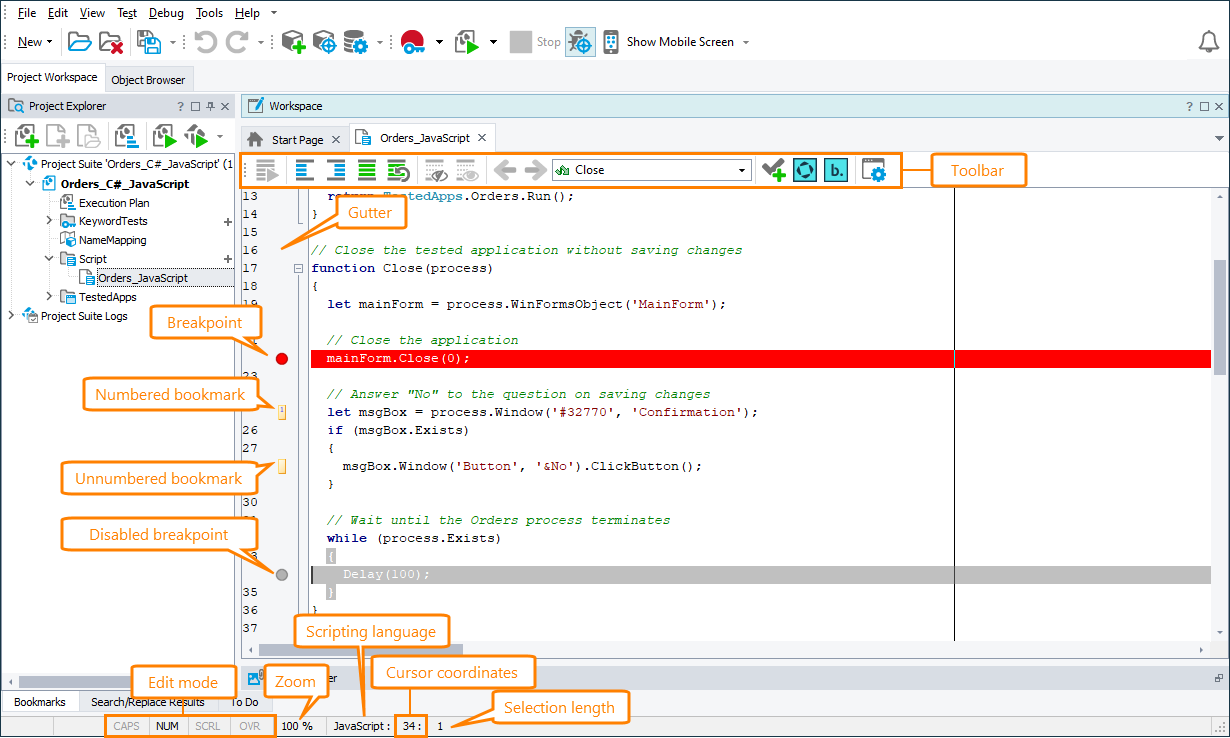Expand the KeywordTests tree node
The height and width of the screenshot is (738, 1230).
[50, 221]
